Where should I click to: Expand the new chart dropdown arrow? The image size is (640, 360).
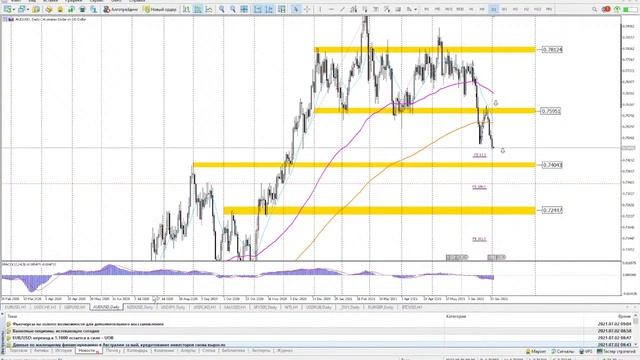(13, 9)
